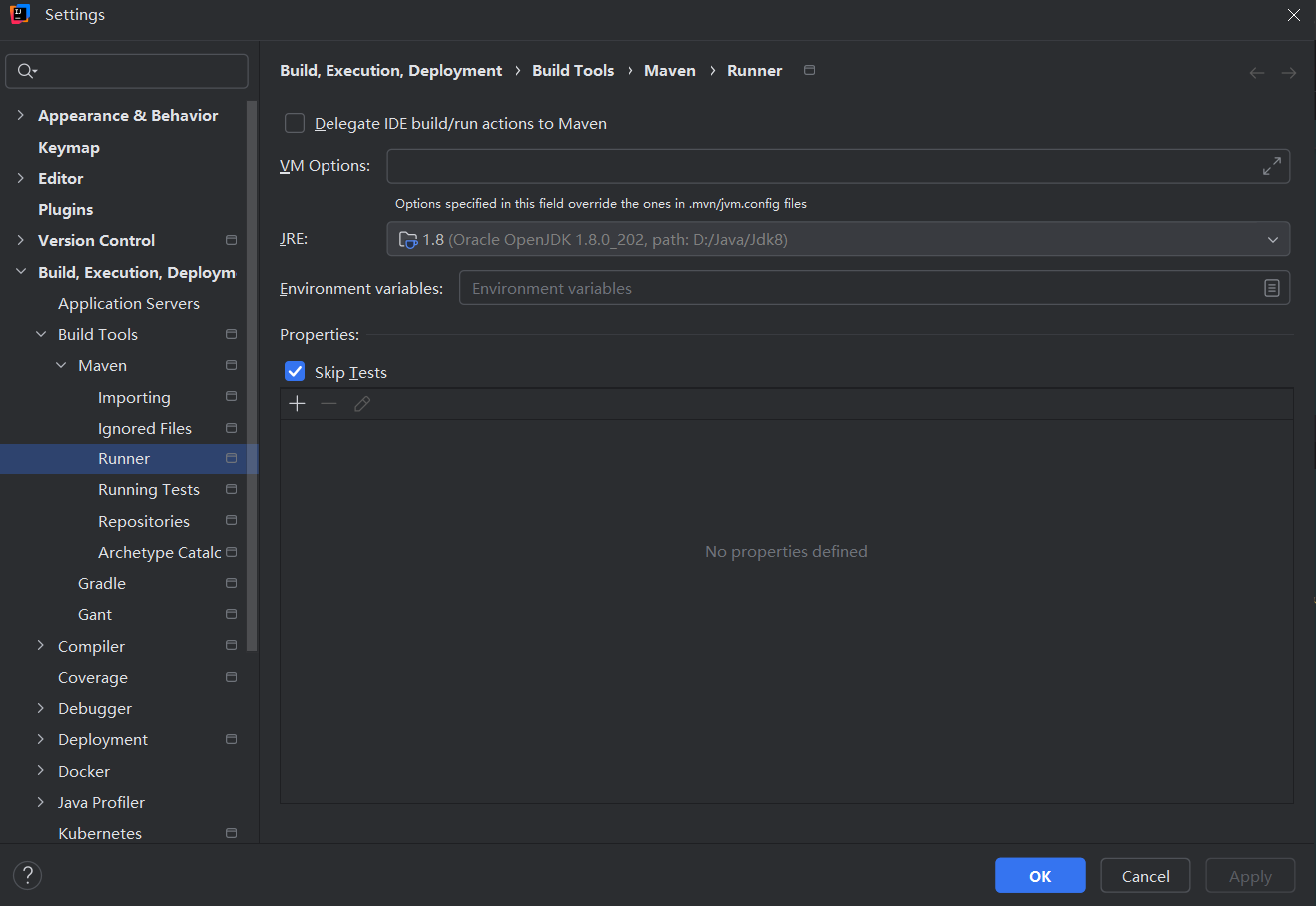Click the project settings icon next to Version Control
This screenshot has height=906, width=1316.
point(232,240)
